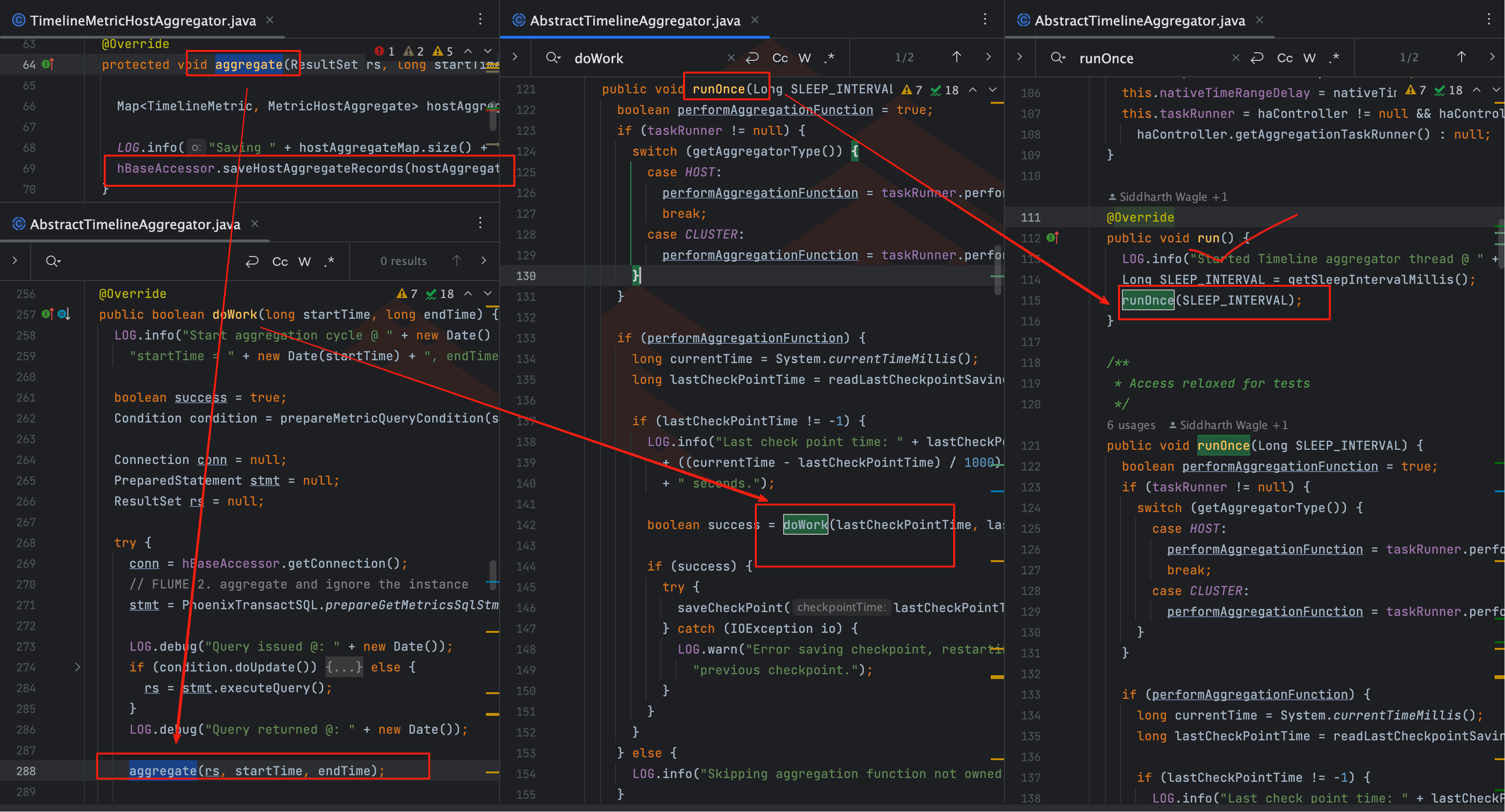
Task: Toggle Regex option in runOnce search bar
Action: (x=1334, y=57)
